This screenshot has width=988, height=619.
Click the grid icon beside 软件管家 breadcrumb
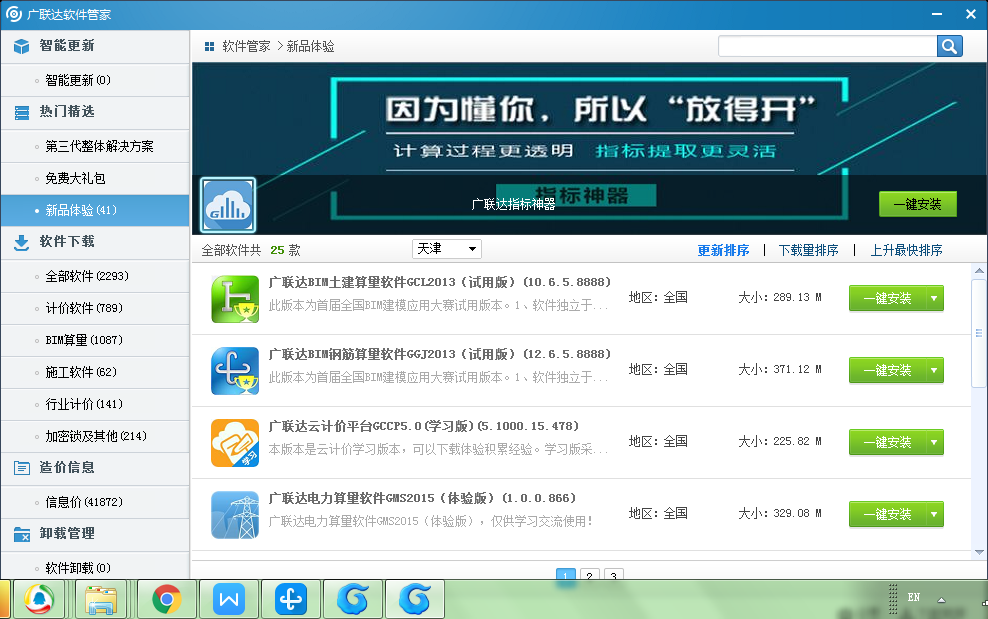click(x=209, y=46)
